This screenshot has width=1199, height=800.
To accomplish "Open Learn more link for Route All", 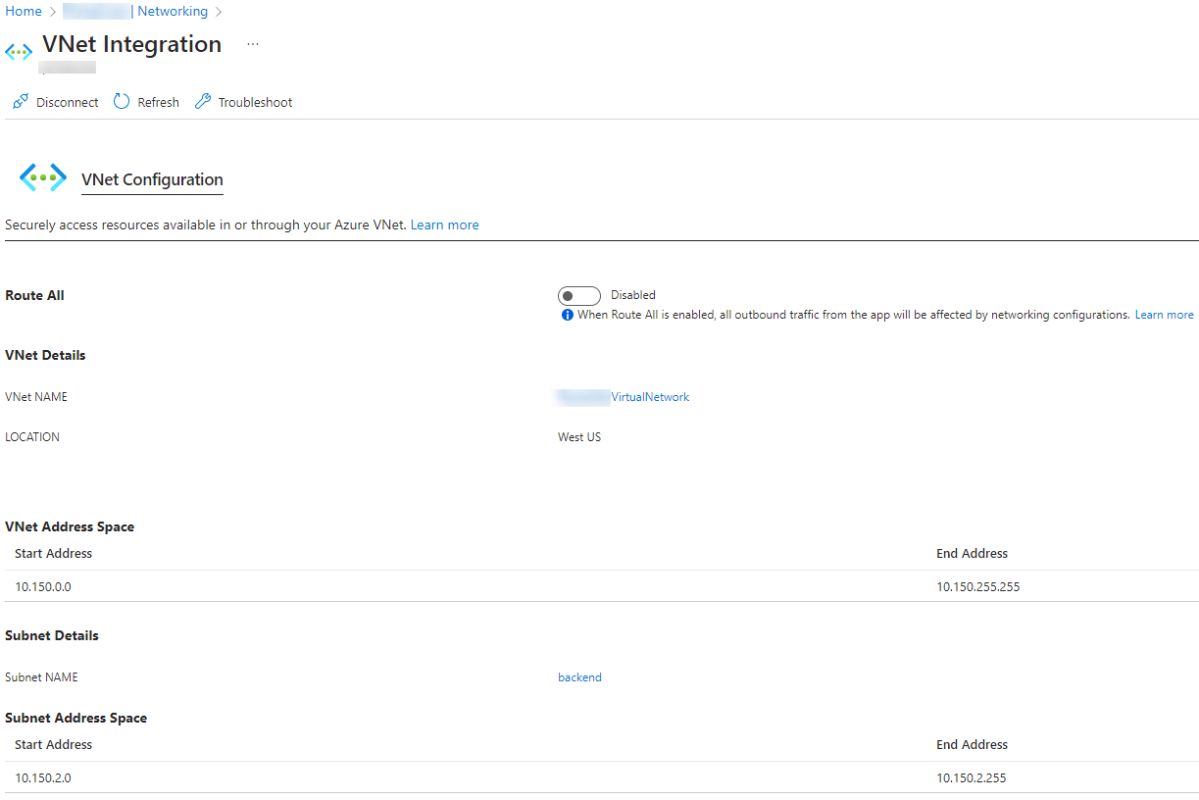I will coord(1164,315).
